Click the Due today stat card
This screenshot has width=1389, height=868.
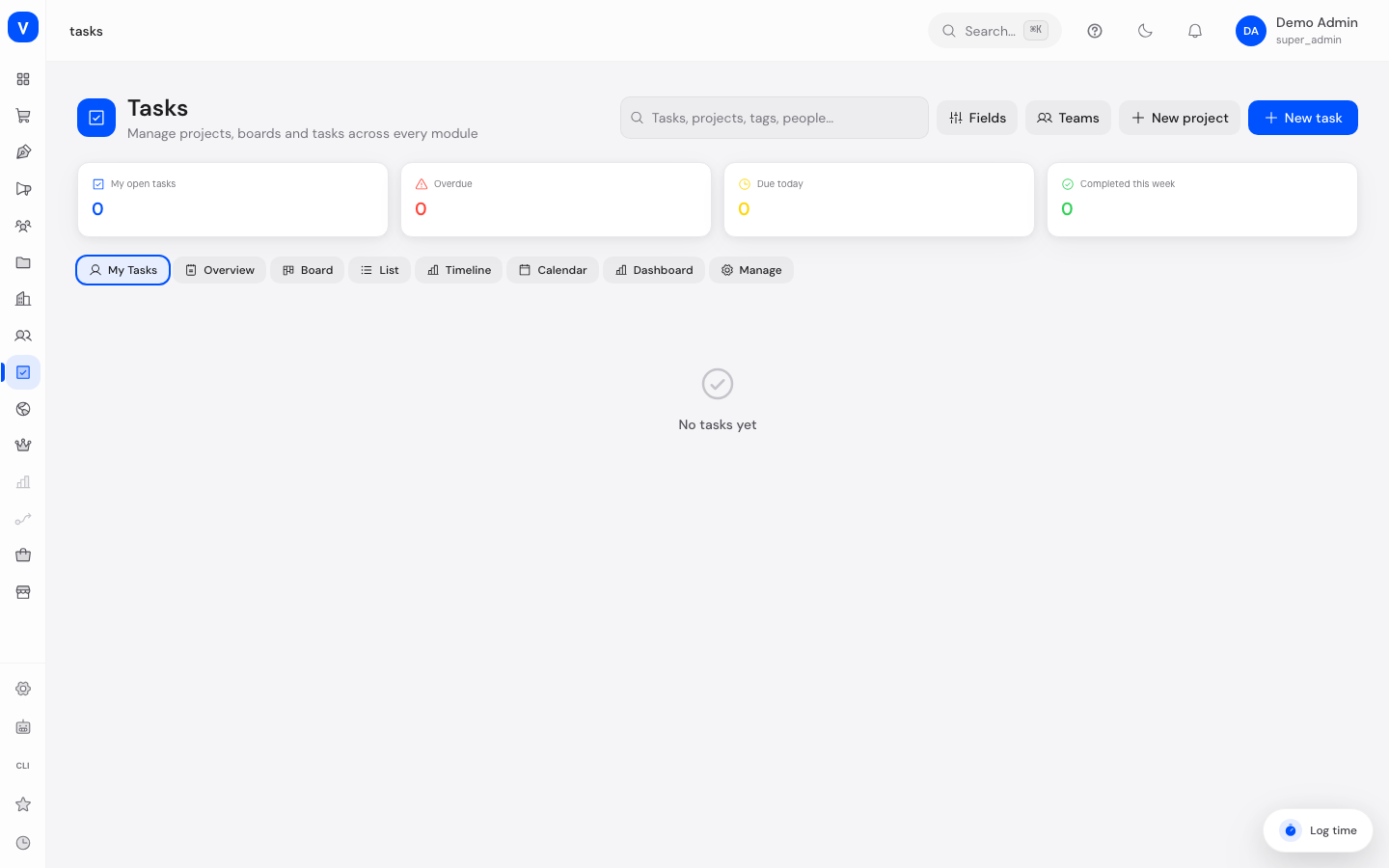[x=879, y=200]
